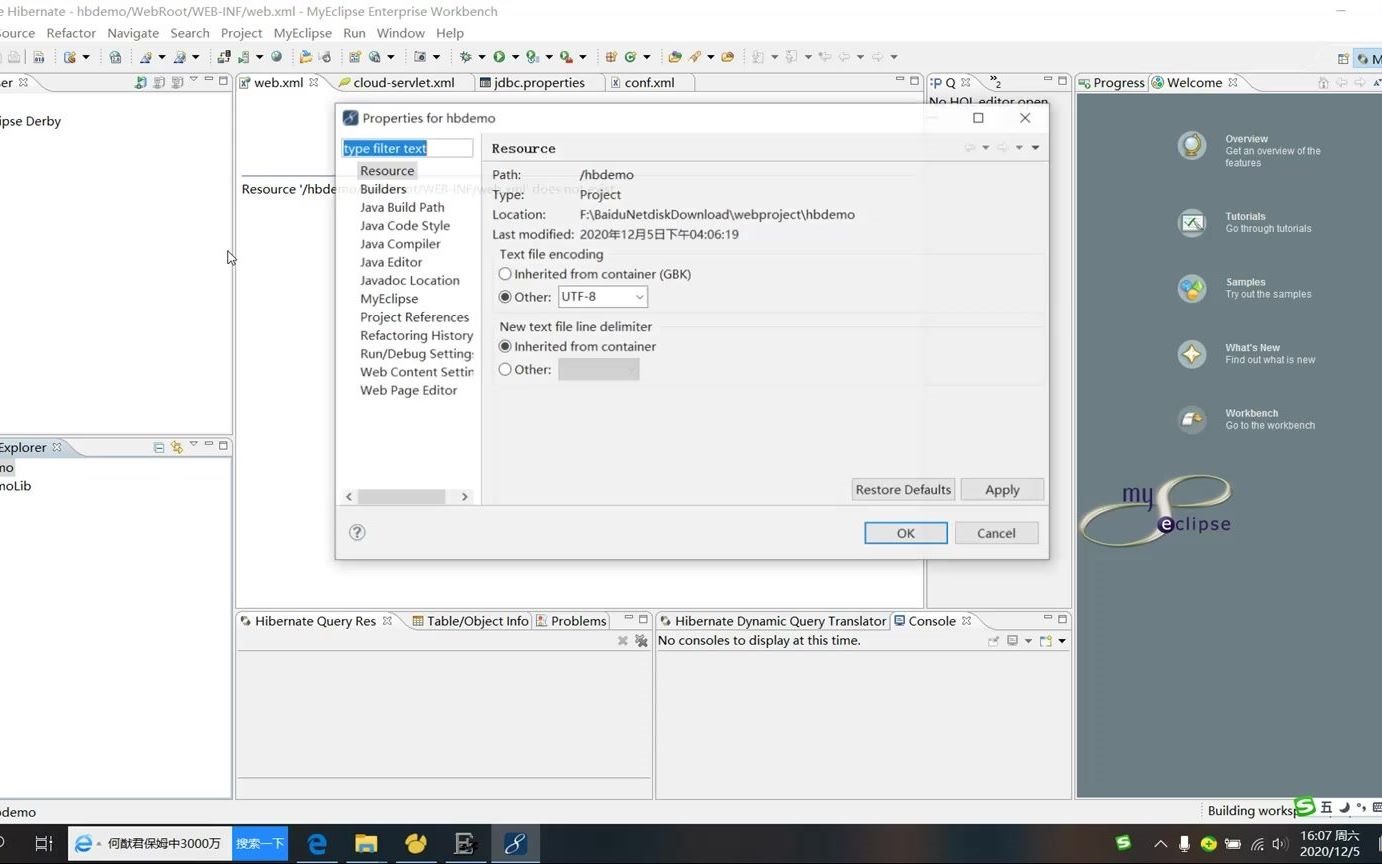Open Internet Explorer in the taskbar

tap(84, 844)
